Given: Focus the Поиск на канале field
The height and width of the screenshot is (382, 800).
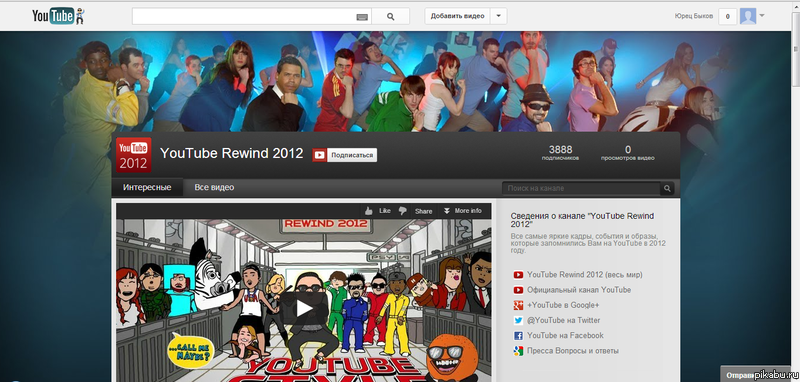Looking at the screenshot, I should pyautogui.click(x=581, y=188).
